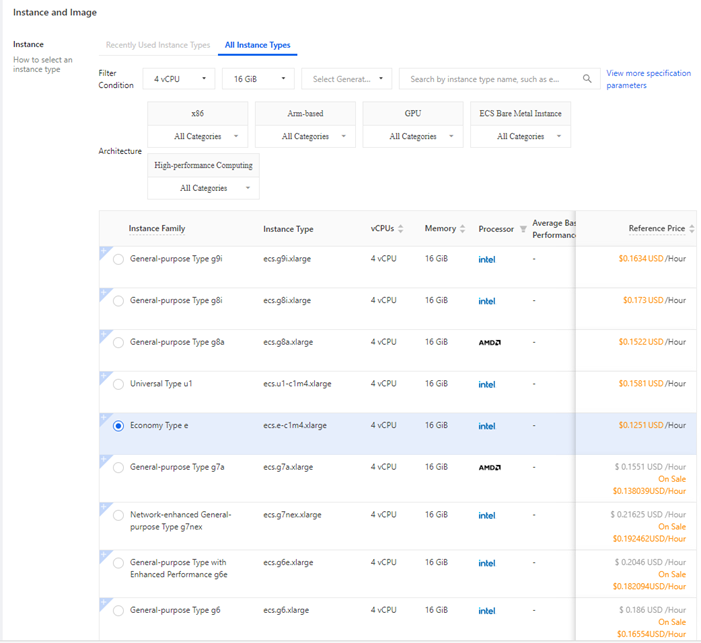
Task: Expand Arm-based All Categories dropdown
Action: [305, 136]
